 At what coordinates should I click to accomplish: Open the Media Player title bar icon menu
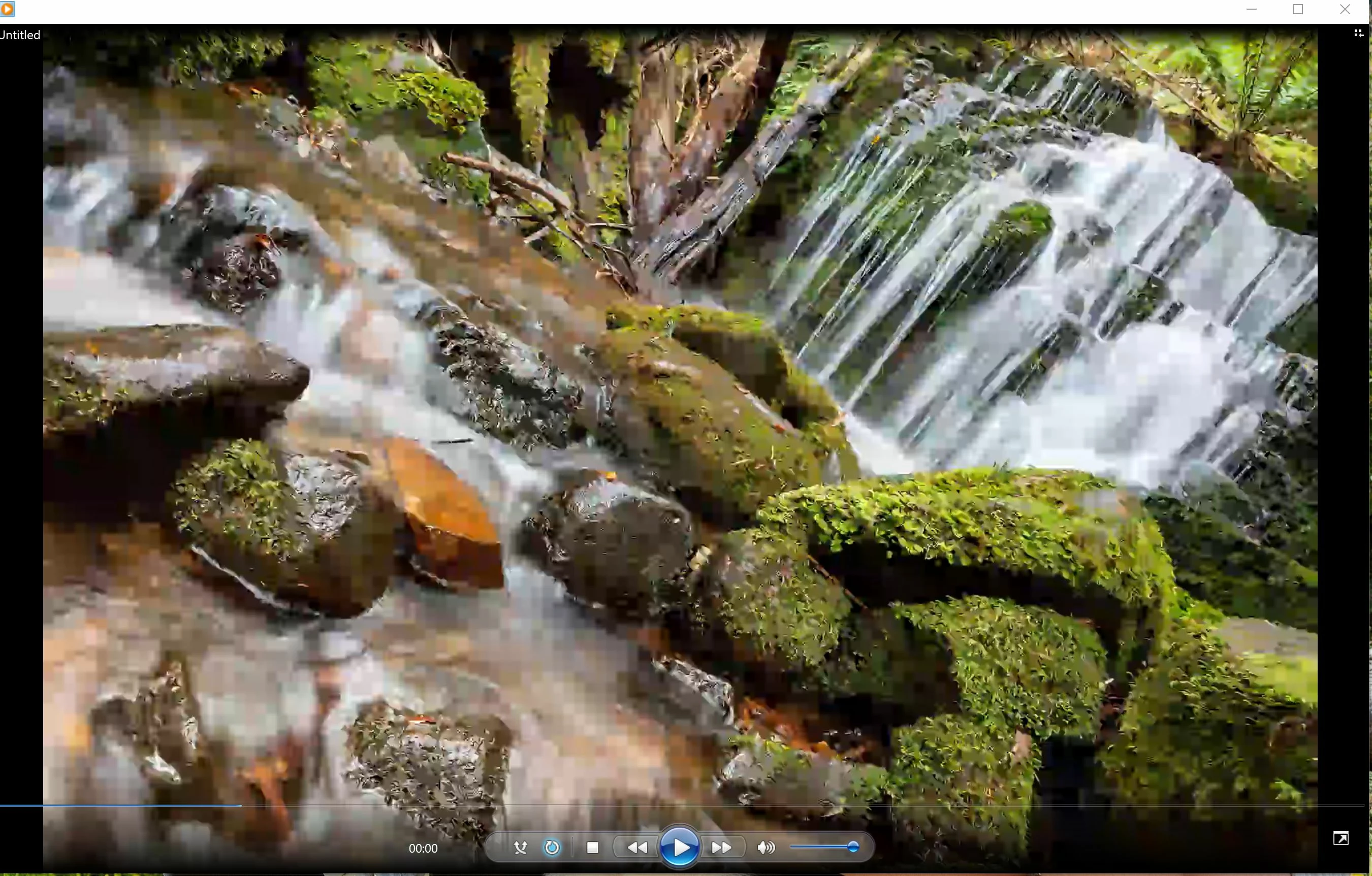coord(8,9)
